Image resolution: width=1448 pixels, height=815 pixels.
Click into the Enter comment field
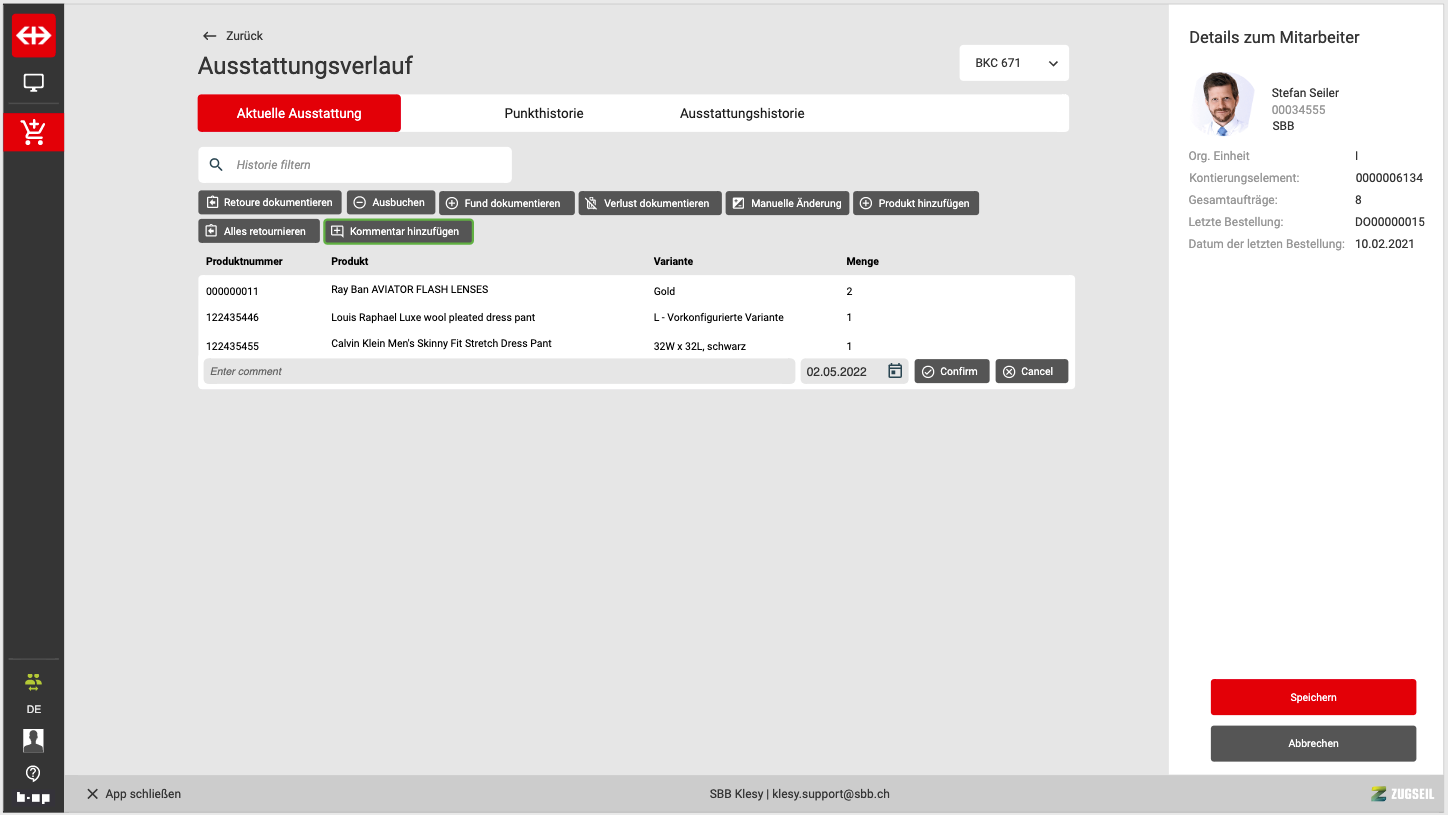point(498,371)
